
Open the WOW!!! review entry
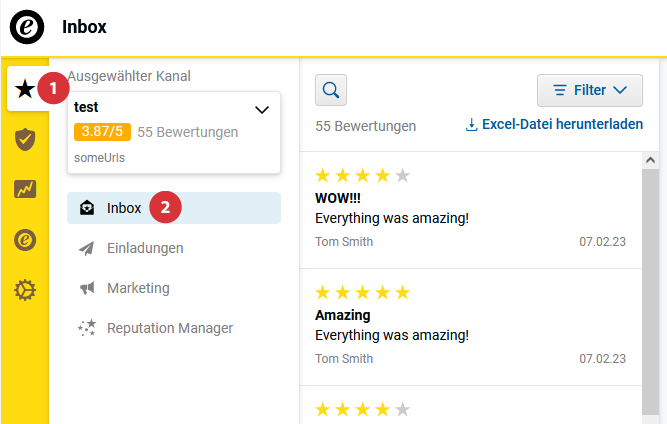click(x=470, y=210)
